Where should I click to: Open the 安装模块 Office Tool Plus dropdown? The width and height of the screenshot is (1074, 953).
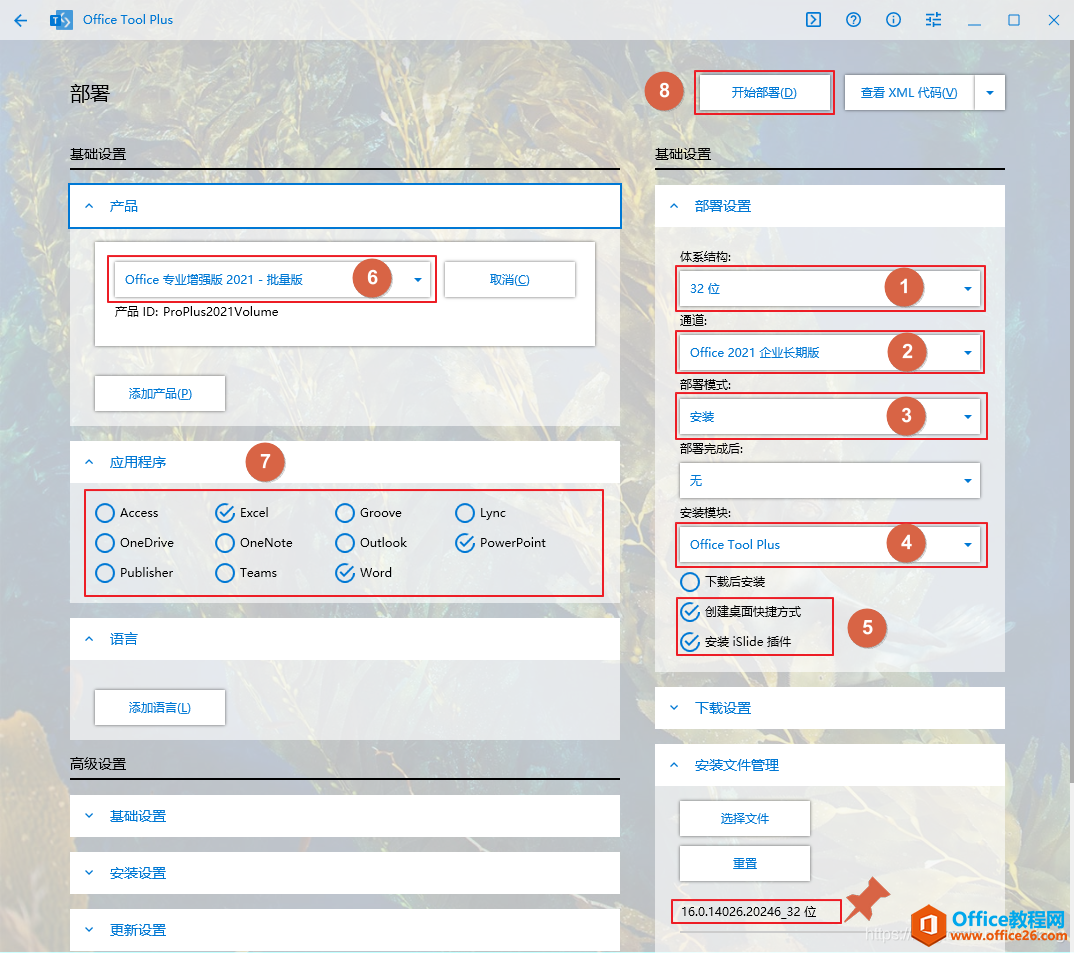point(829,545)
